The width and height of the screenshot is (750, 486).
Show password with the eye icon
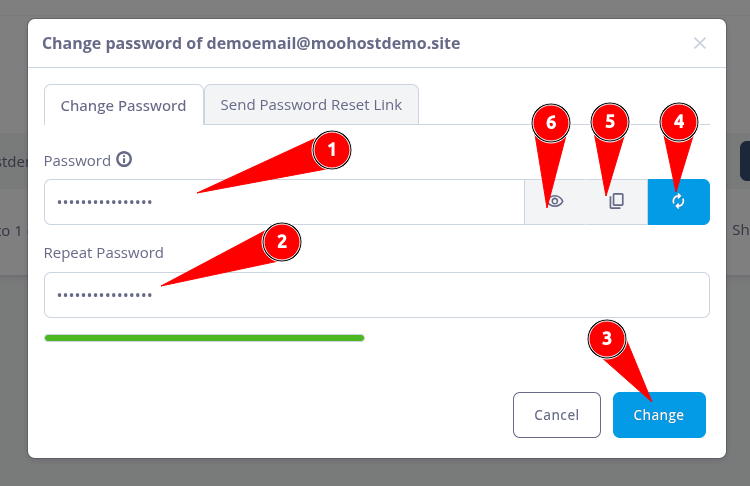point(555,201)
